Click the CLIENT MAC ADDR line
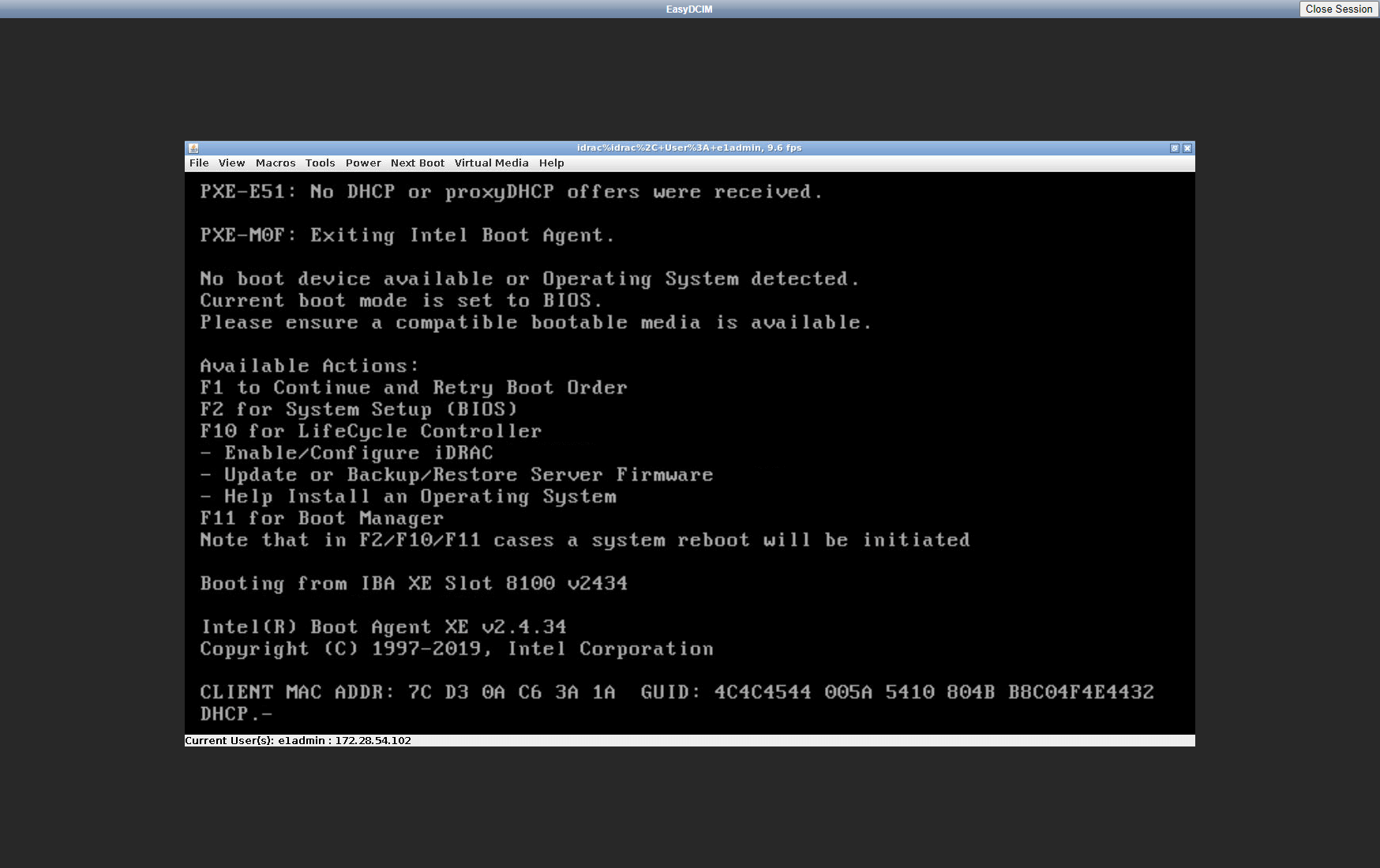The height and width of the screenshot is (868, 1380). pyautogui.click(x=676, y=692)
